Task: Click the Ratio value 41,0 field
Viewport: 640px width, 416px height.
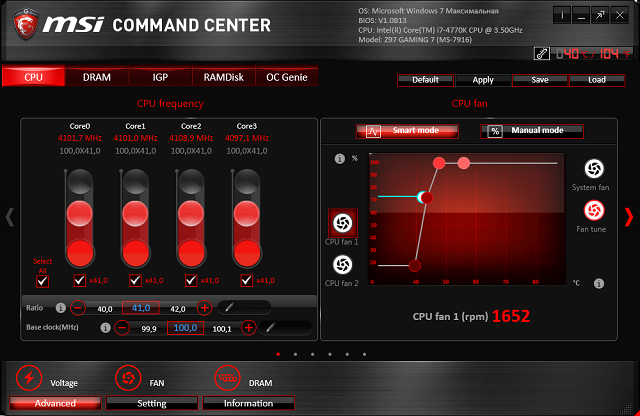Action: [141, 307]
